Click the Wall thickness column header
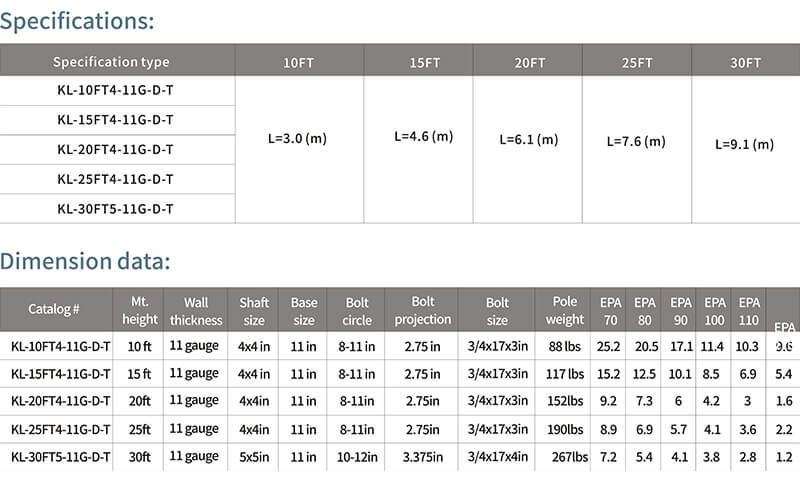This screenshot has width=800, height=482. (196, 311)
